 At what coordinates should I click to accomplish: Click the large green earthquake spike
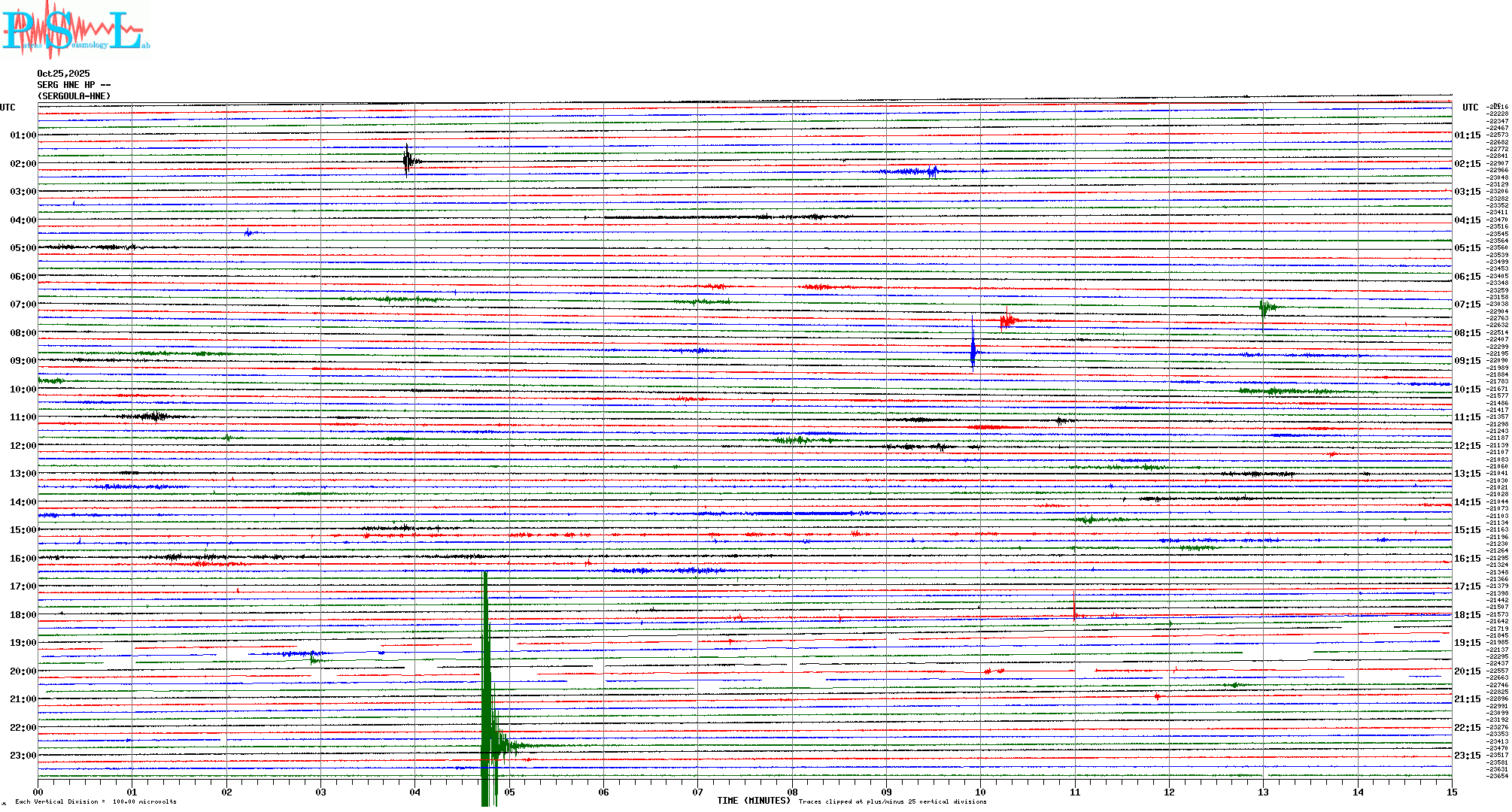pyautogui.click(x=486, y=677)
